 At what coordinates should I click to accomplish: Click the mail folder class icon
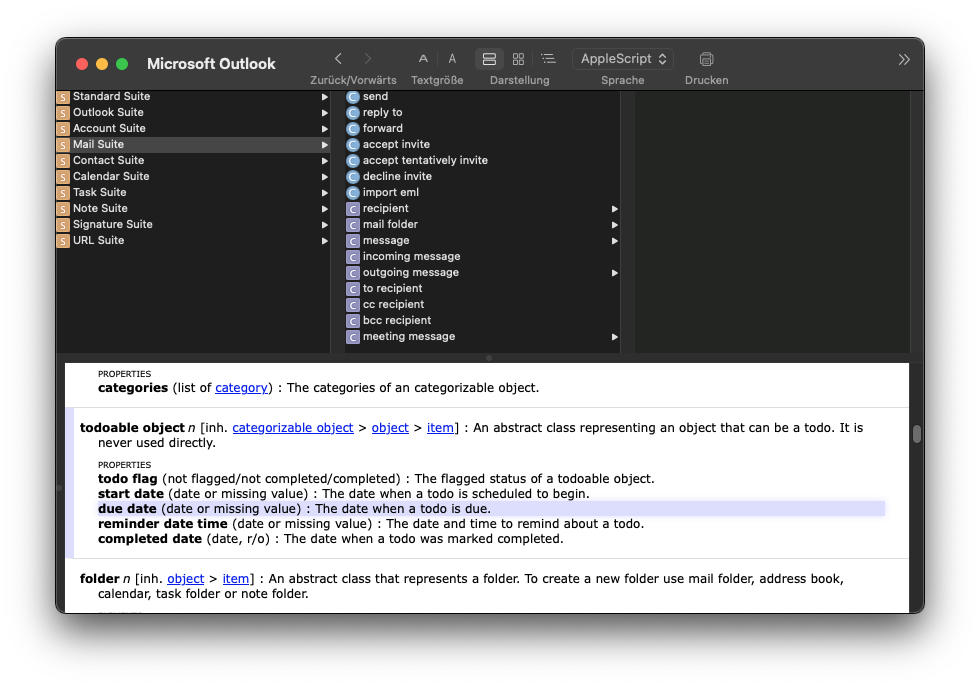click(x=352, y=225)
